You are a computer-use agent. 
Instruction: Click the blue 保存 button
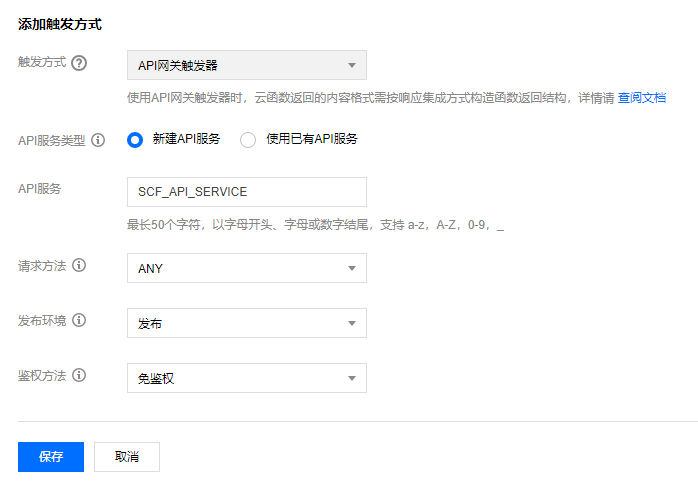tap(51, 457)
